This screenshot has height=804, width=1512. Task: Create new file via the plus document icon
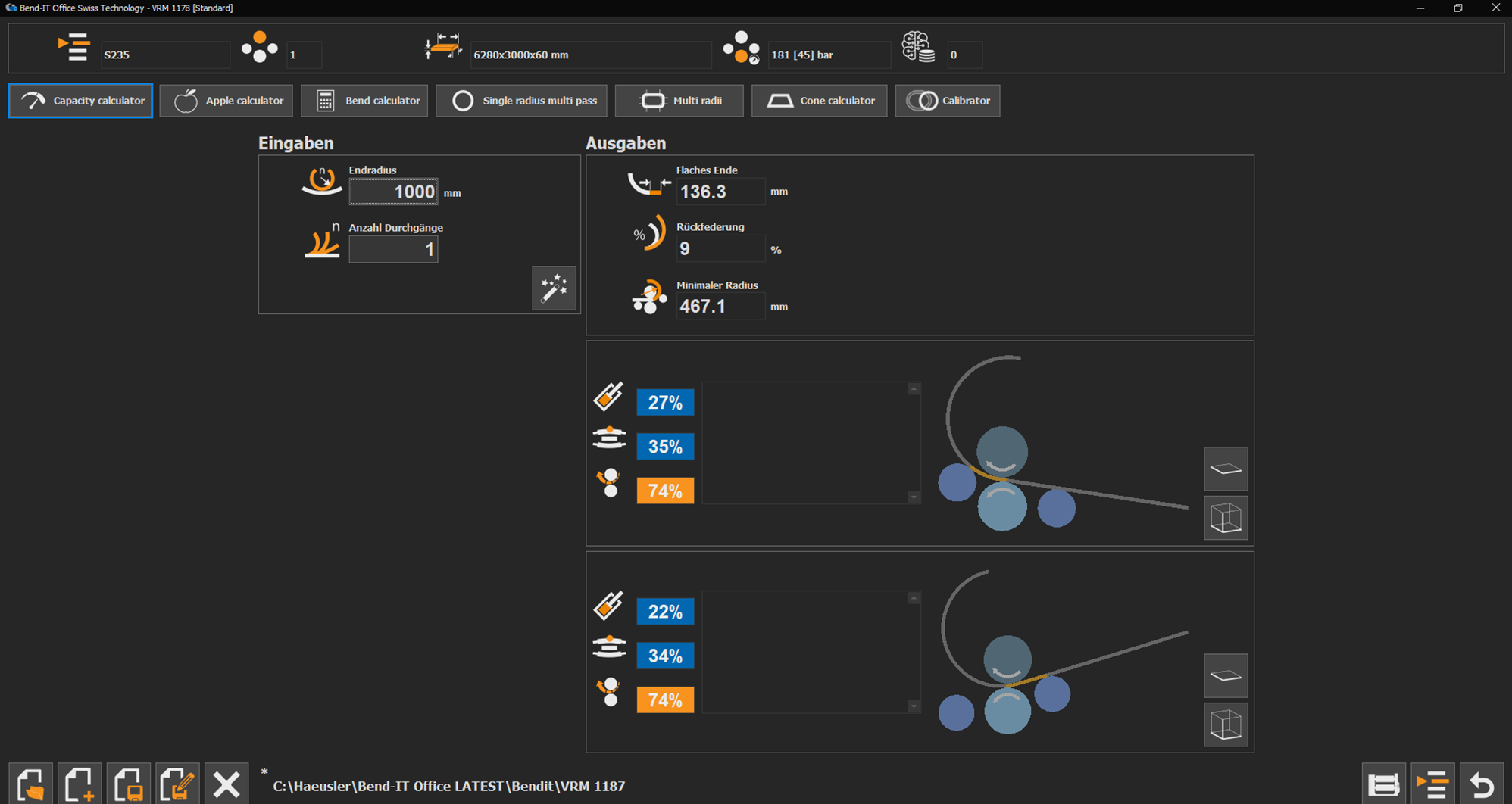(80, 784)
